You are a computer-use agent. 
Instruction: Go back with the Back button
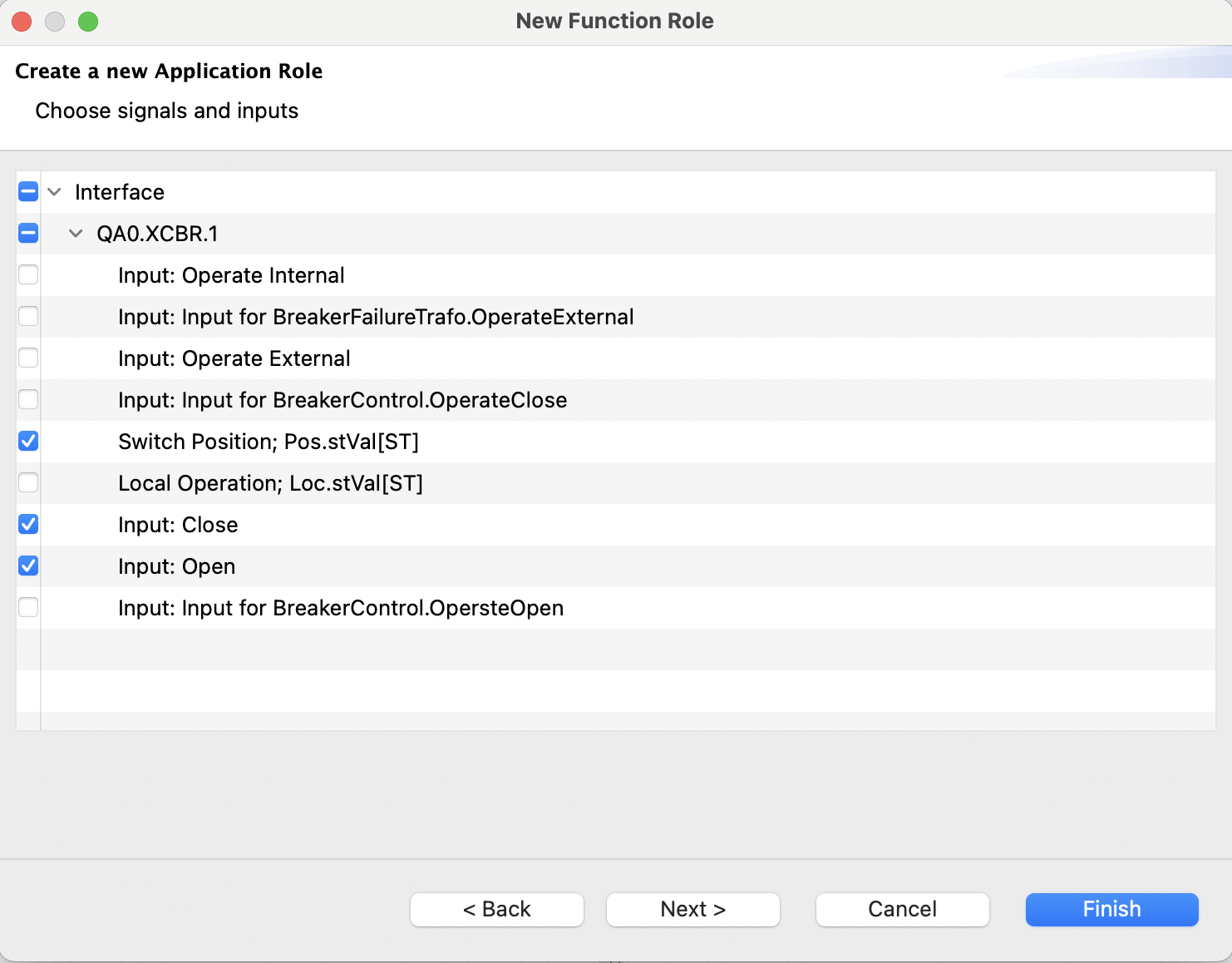[x=496, y=909]
